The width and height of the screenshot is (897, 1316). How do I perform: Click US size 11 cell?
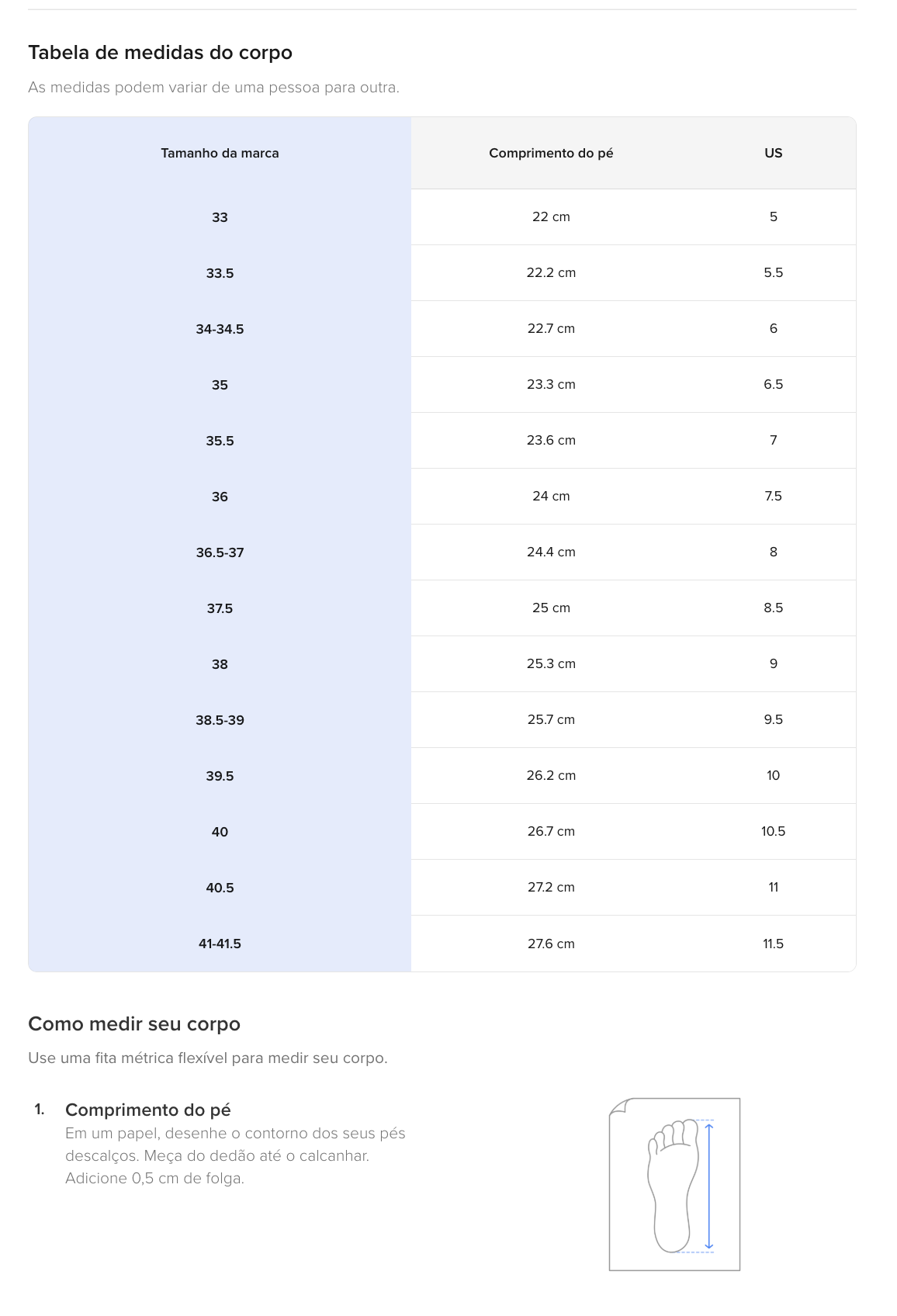(774, 888)
